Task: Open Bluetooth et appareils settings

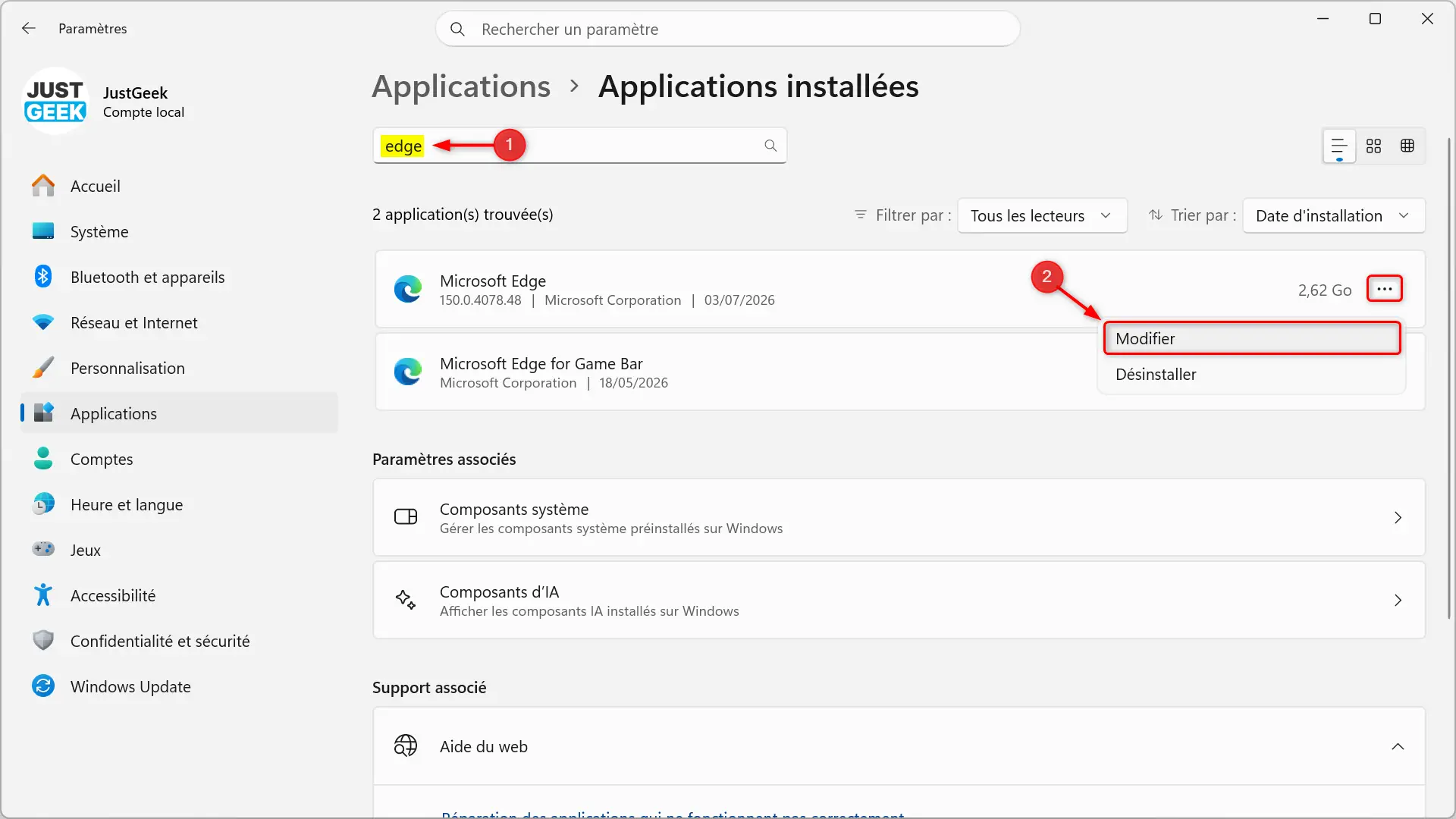Action: point(179,277)
